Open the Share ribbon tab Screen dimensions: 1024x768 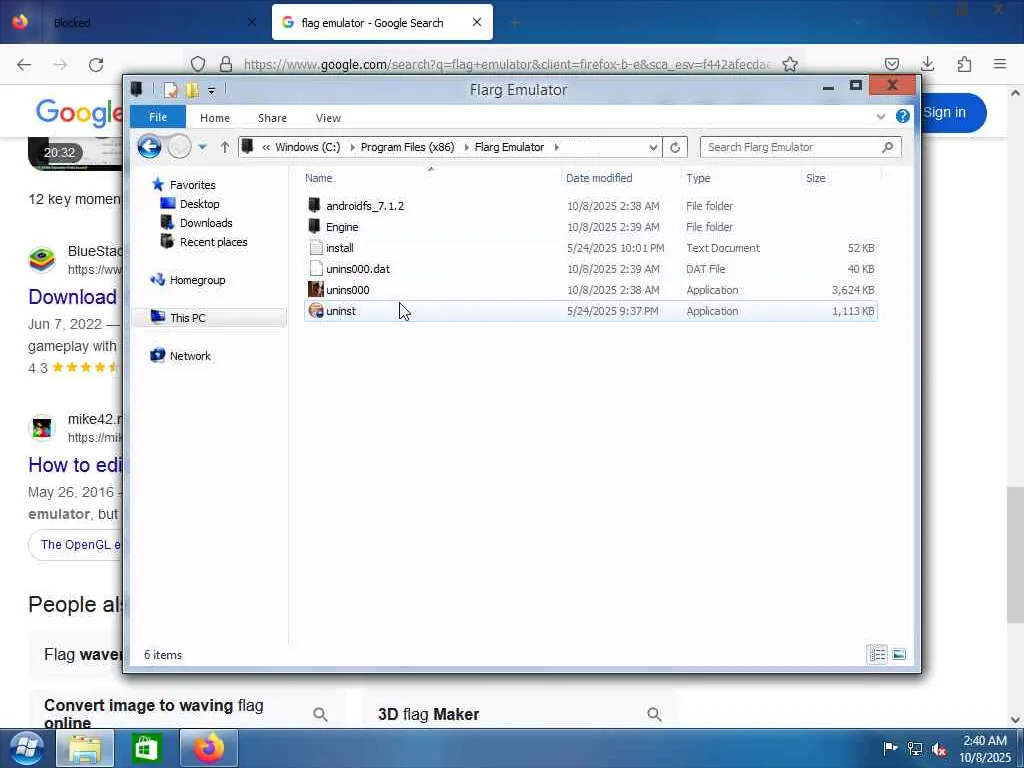coord(272,118)
